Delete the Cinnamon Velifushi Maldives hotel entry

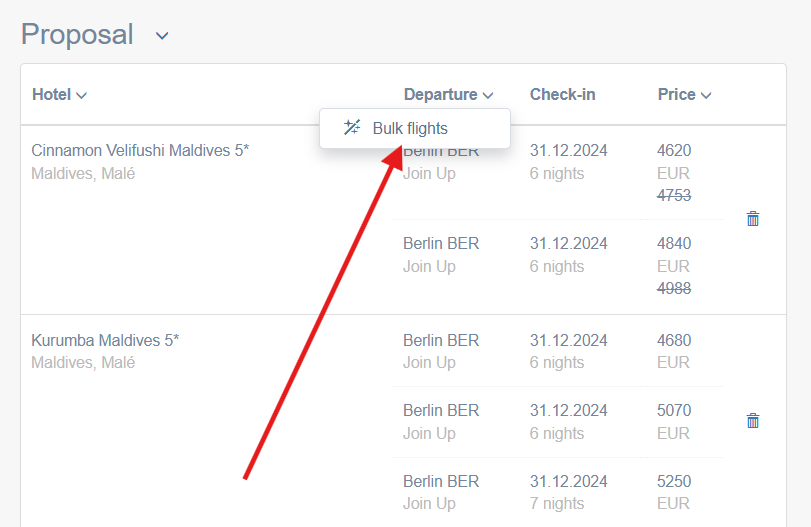click(x=753, y=218)
